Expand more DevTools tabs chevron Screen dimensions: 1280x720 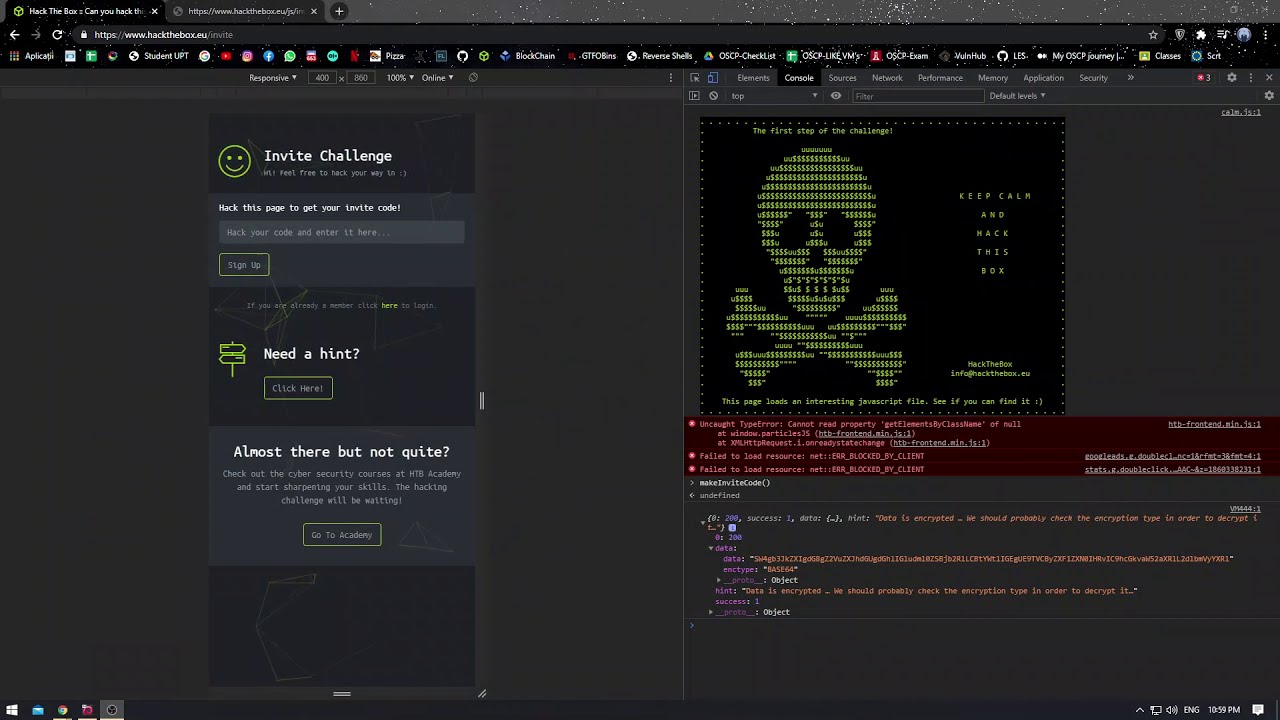1131,78
